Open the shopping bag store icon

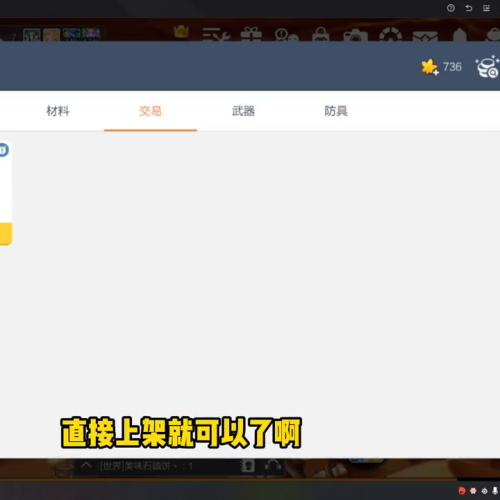tap(321, 34)
